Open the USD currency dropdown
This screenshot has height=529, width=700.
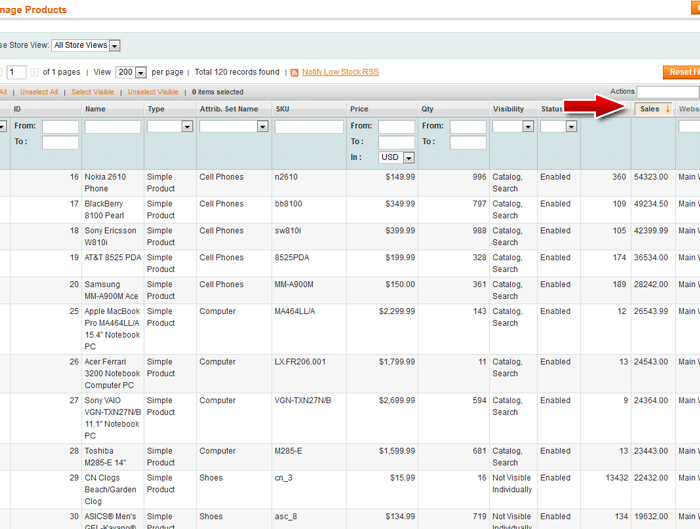coord(396,157)
